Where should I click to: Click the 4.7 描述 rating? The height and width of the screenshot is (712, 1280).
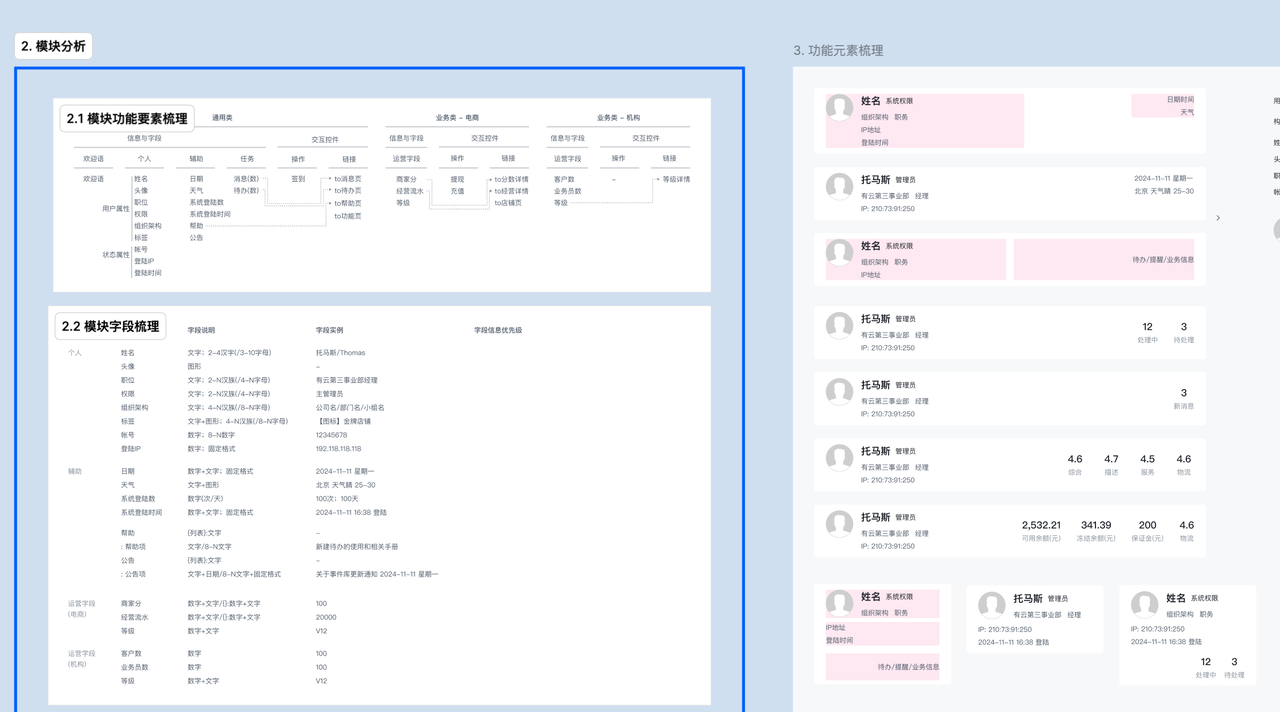[1111, 465]
